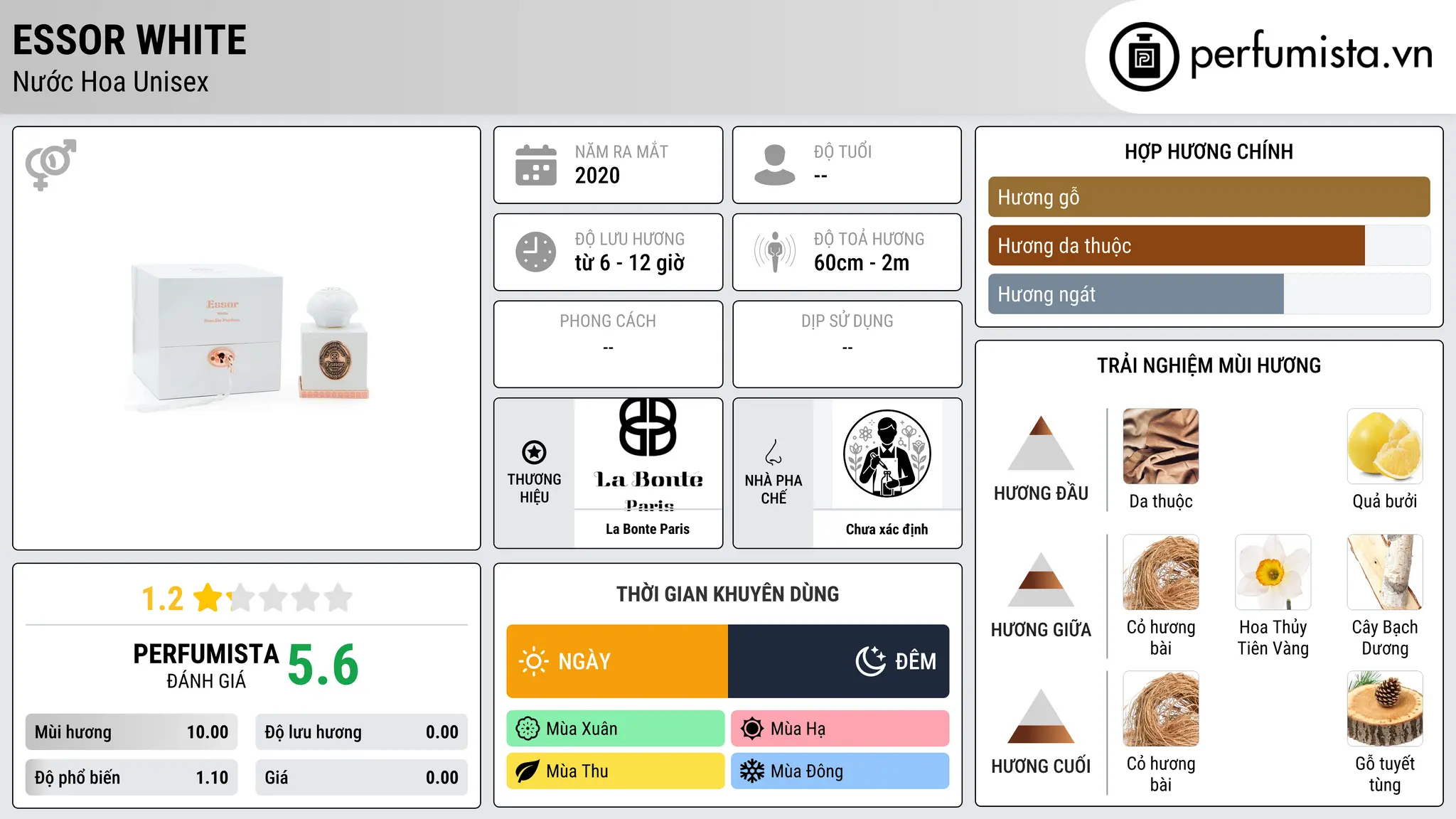This screenshot has height=819, width=1456.
Task: Click the Hương gỗ accord bar
Action: pos(1209,197)
